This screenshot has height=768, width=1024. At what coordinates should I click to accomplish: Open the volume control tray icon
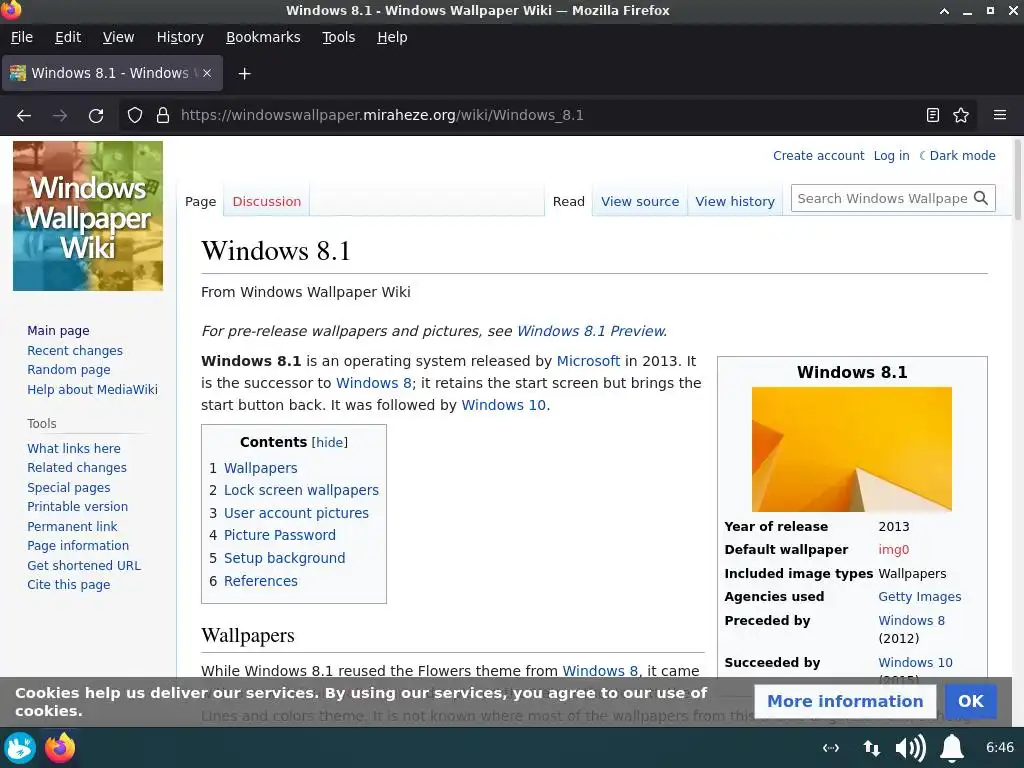[910, 748]
